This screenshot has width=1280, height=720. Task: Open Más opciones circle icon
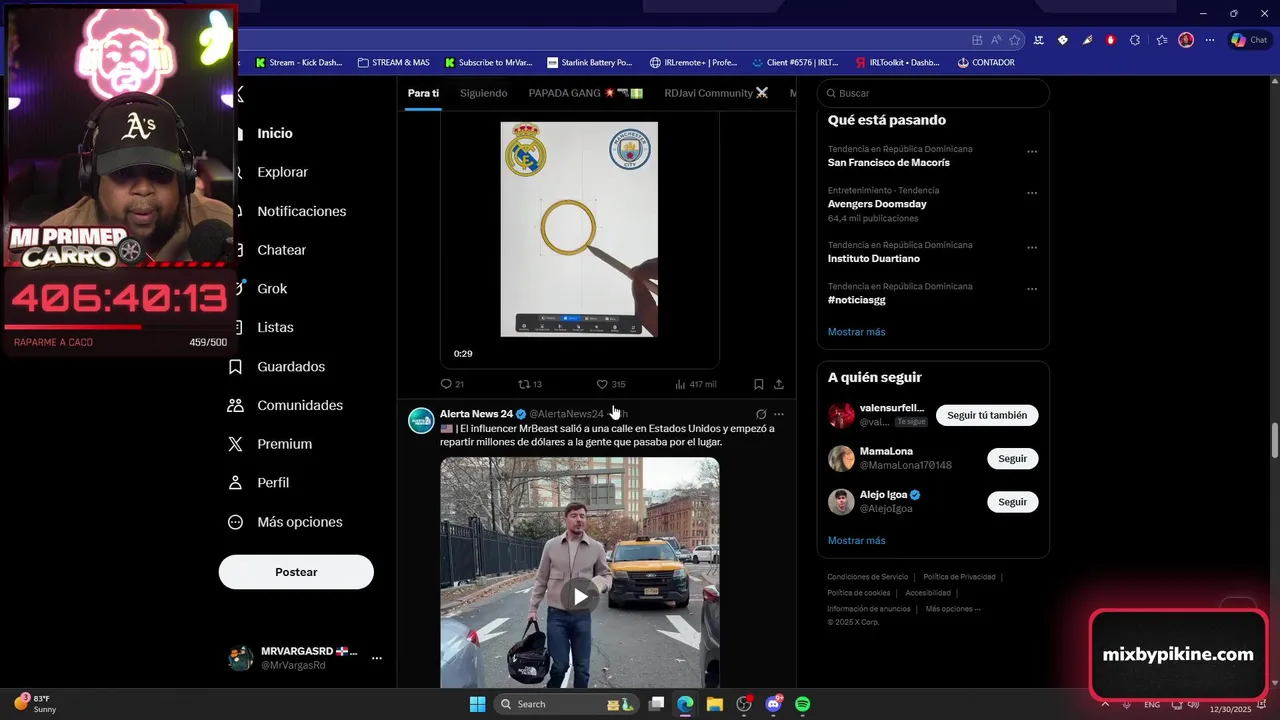(x=236, y=522)
